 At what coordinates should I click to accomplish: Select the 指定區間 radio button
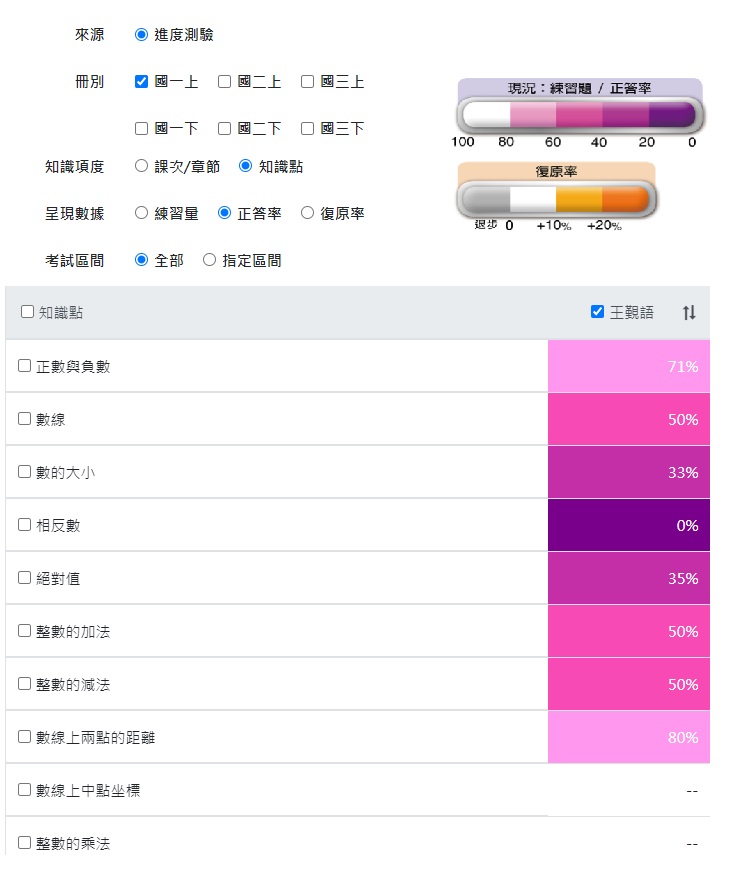click(x=209, y=258)
